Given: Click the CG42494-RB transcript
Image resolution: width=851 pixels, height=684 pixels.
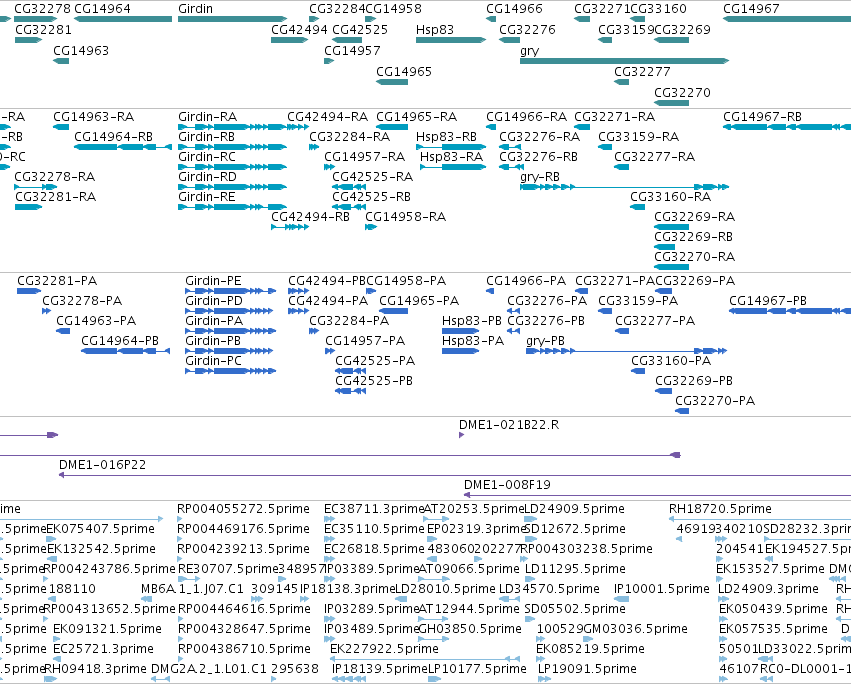Looking at the screenshot, I should point(290,227).
